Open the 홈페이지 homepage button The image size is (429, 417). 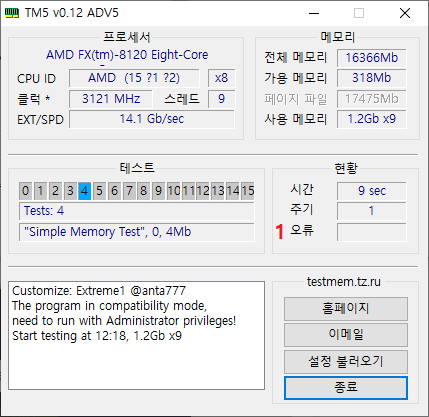click(346, 309)
